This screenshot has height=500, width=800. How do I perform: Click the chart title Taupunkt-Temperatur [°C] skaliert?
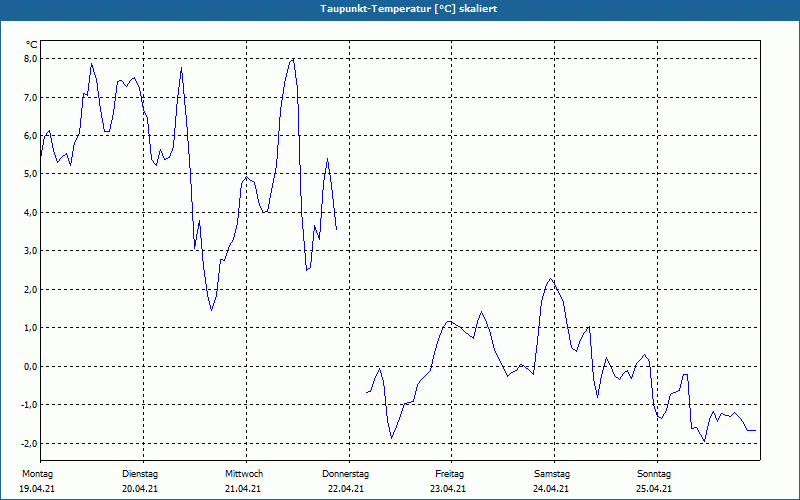pos(409,9)
